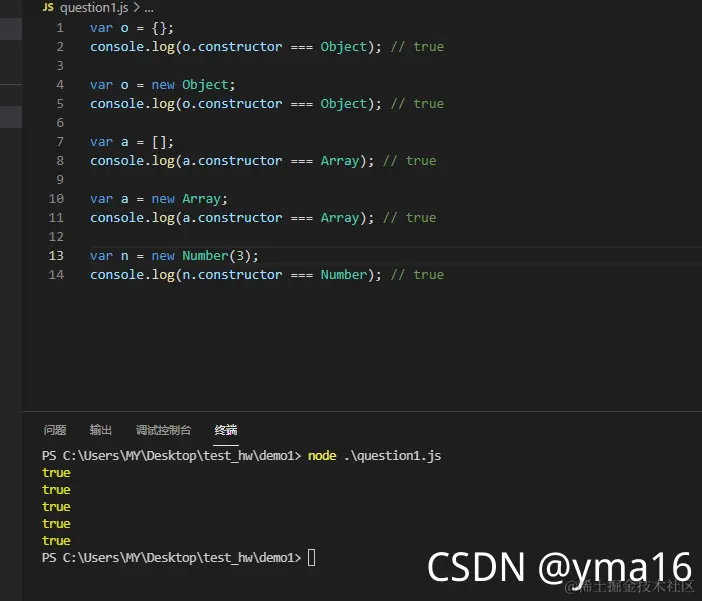Click the 'var a = [];' line
This screenshot has height=601, width=702.
(132, 142)
